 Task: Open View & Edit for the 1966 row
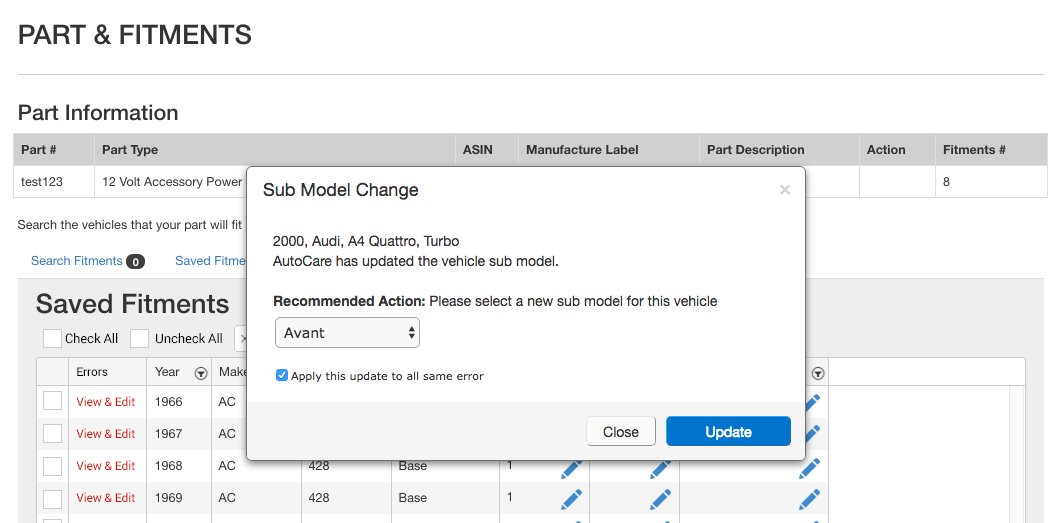coord(105,402)
